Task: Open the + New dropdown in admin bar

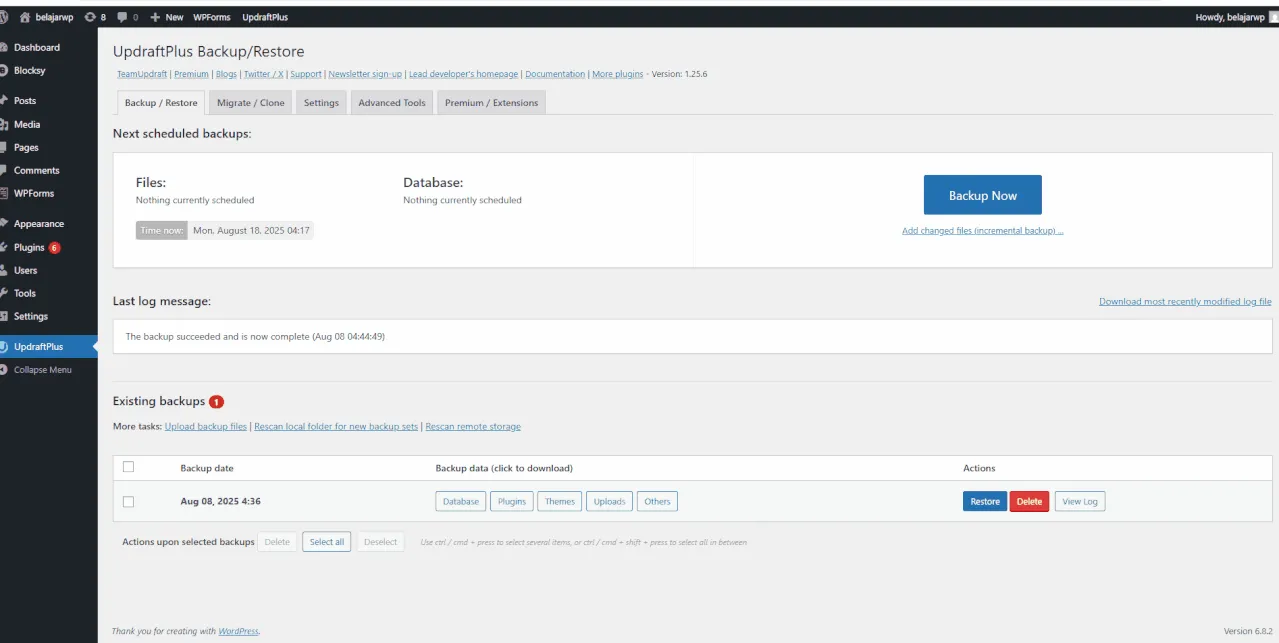Action: [167, 17]
